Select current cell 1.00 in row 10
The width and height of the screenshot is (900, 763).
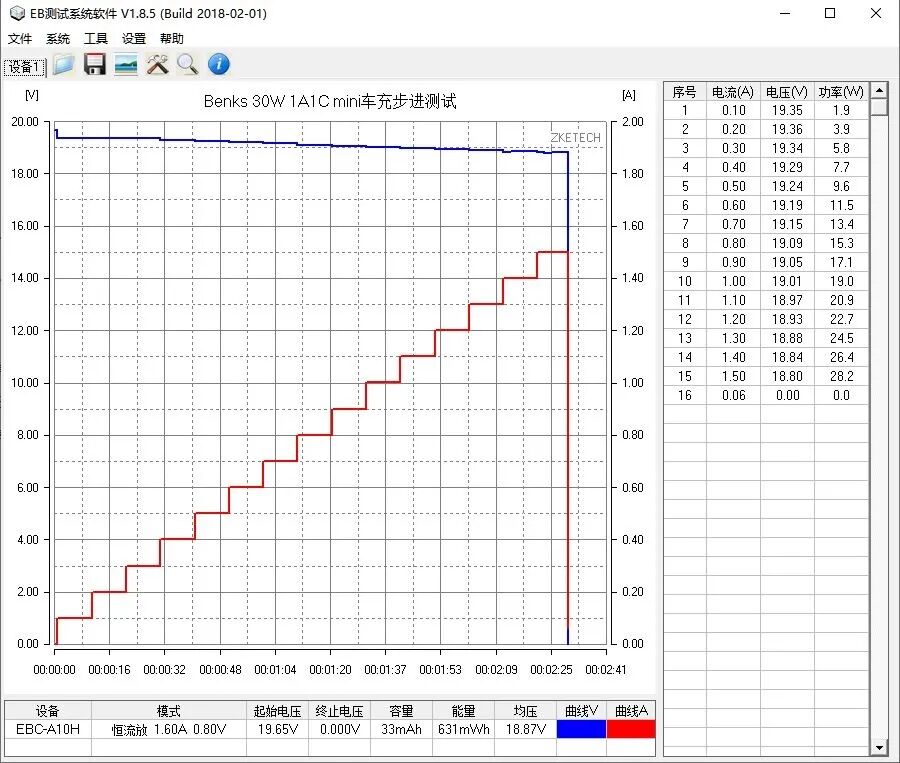(x=733, y=281)
